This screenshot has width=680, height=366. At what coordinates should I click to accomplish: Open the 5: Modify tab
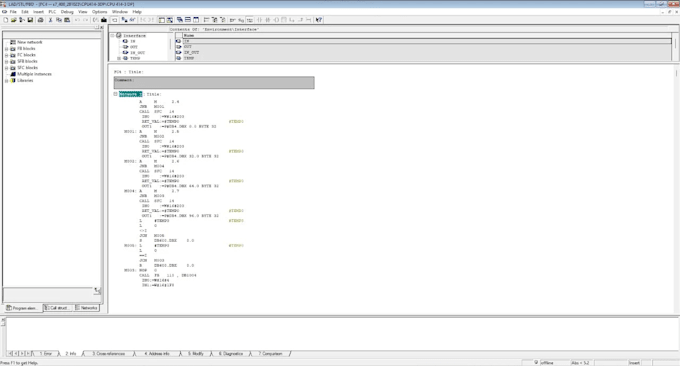(196, 354)
